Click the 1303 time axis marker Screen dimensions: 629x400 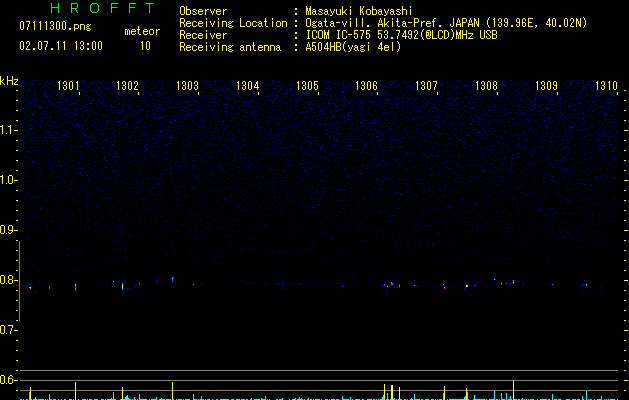point(187,86)
